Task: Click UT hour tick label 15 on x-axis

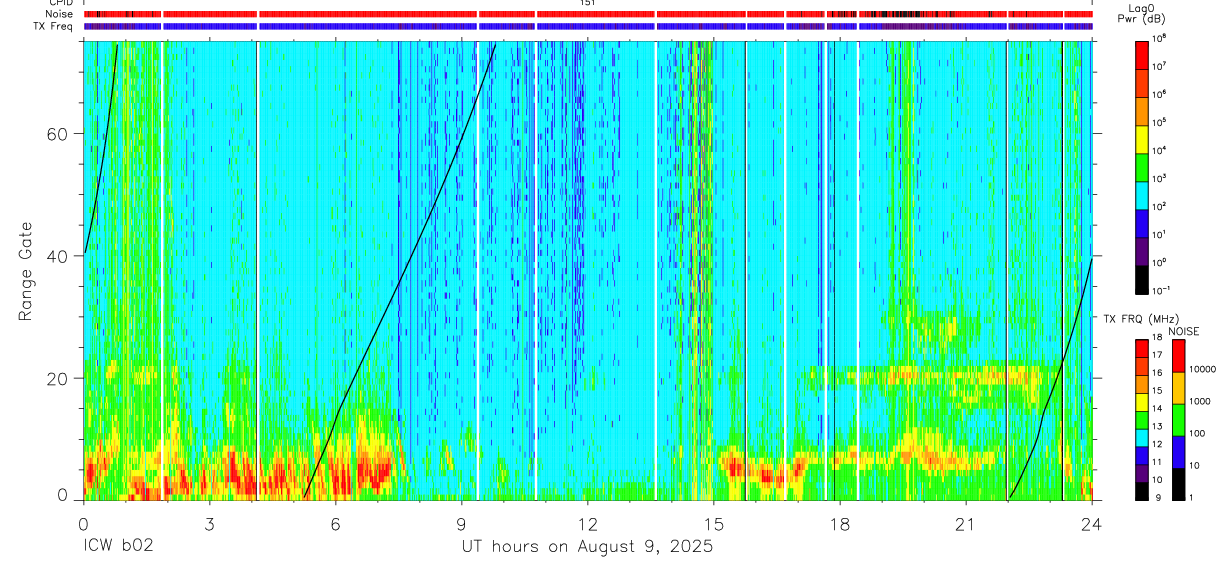Action: [x=713, y=524]
